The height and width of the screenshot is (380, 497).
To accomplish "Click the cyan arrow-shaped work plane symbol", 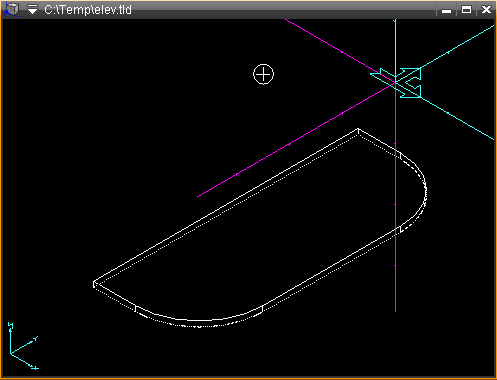I will coord(397,83).
